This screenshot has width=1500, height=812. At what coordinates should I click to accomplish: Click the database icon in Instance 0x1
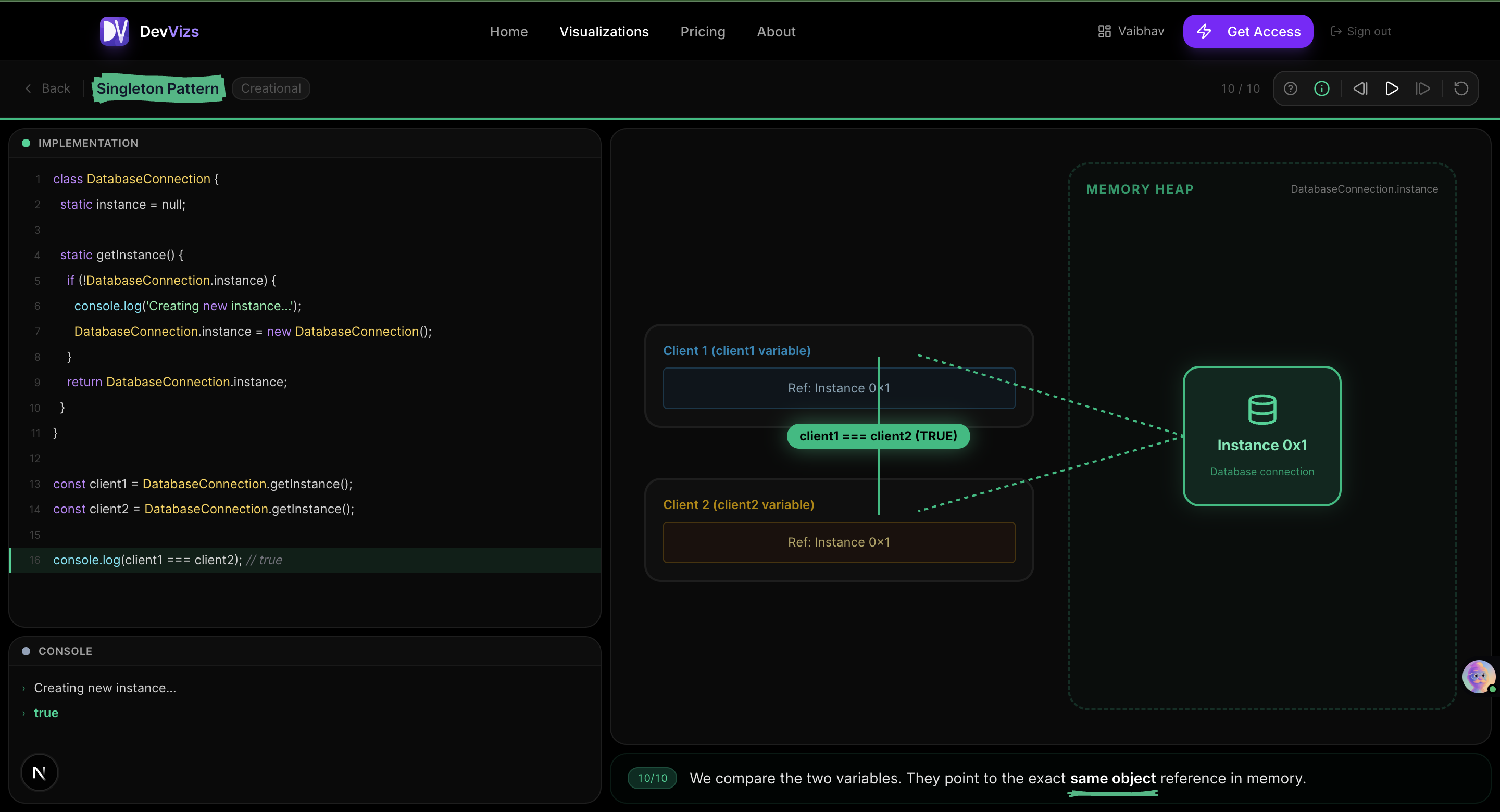tap(1262, 409)
